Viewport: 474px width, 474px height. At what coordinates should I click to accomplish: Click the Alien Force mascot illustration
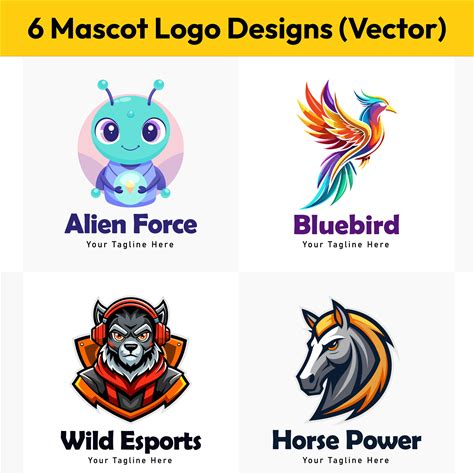click(131, 142)
